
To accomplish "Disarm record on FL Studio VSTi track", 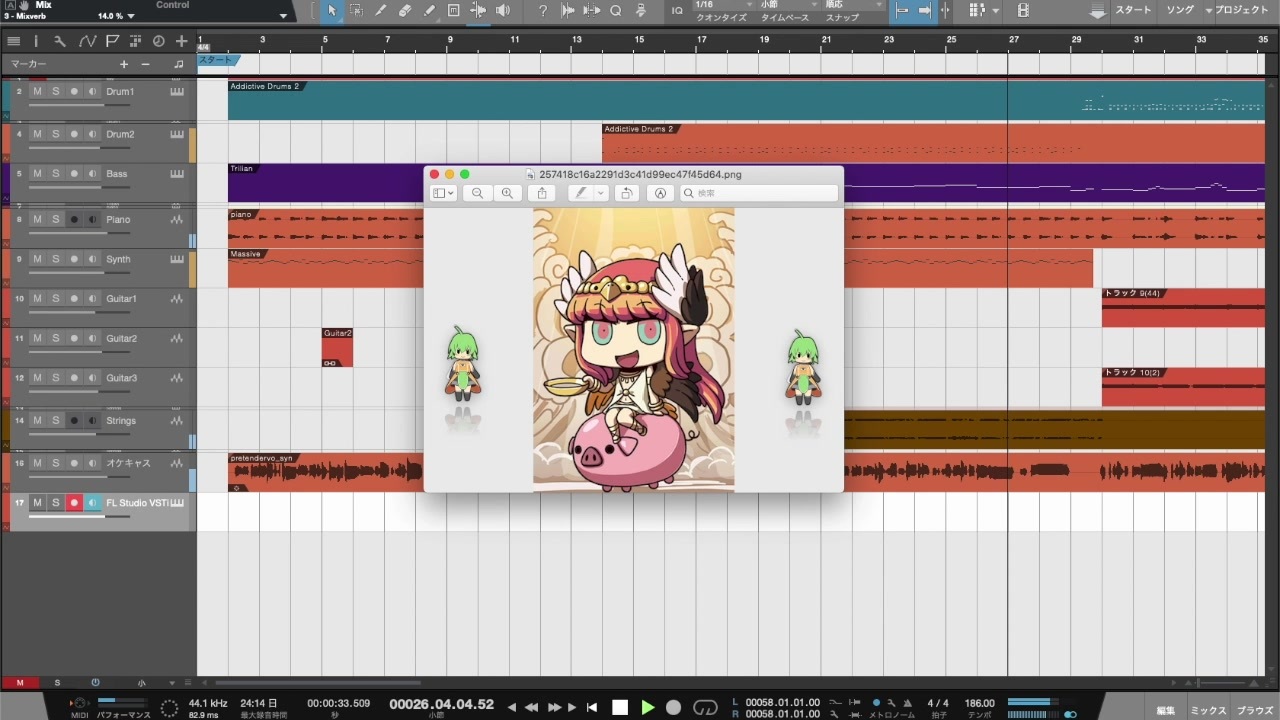I will [x=73, y=503].
